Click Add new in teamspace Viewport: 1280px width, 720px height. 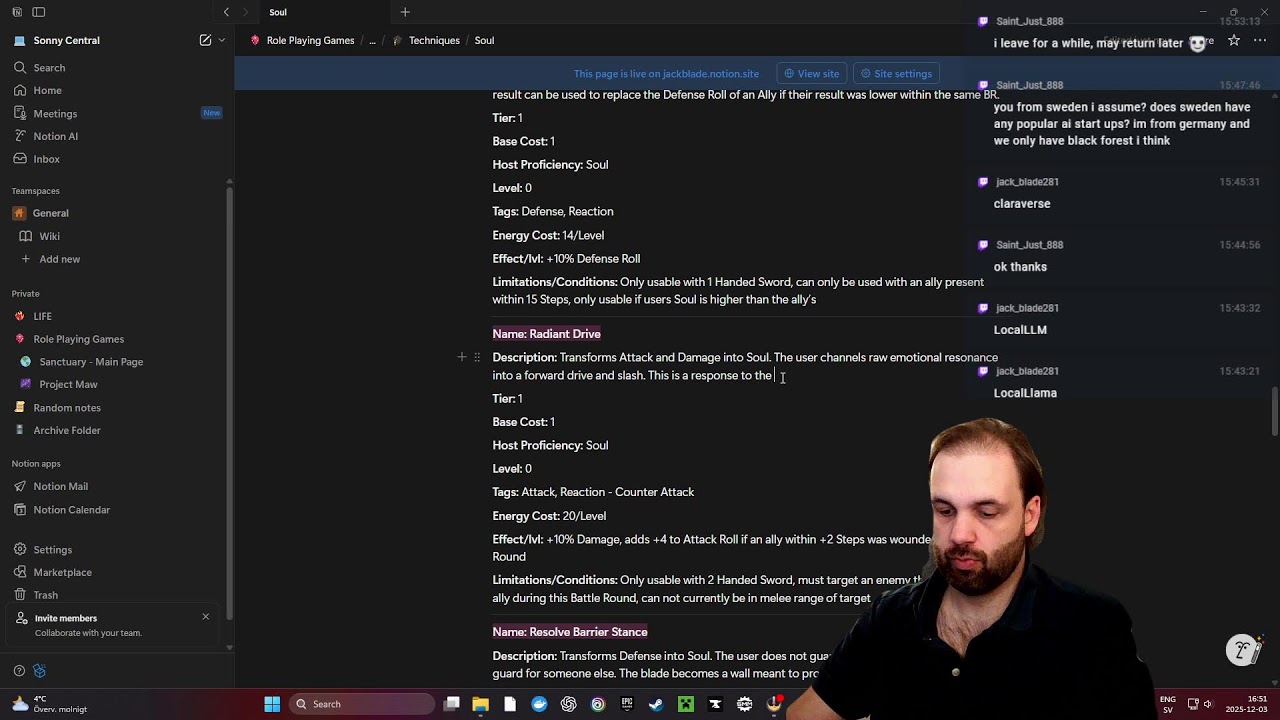pyautogui.click(x=59, y=259)
